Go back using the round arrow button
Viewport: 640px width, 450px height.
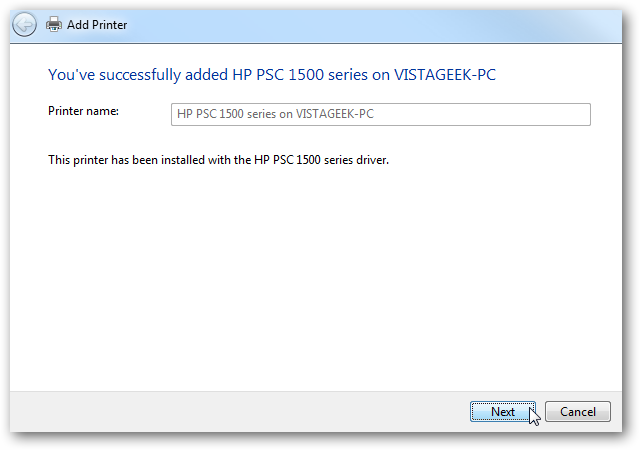[x=24, y=25]
